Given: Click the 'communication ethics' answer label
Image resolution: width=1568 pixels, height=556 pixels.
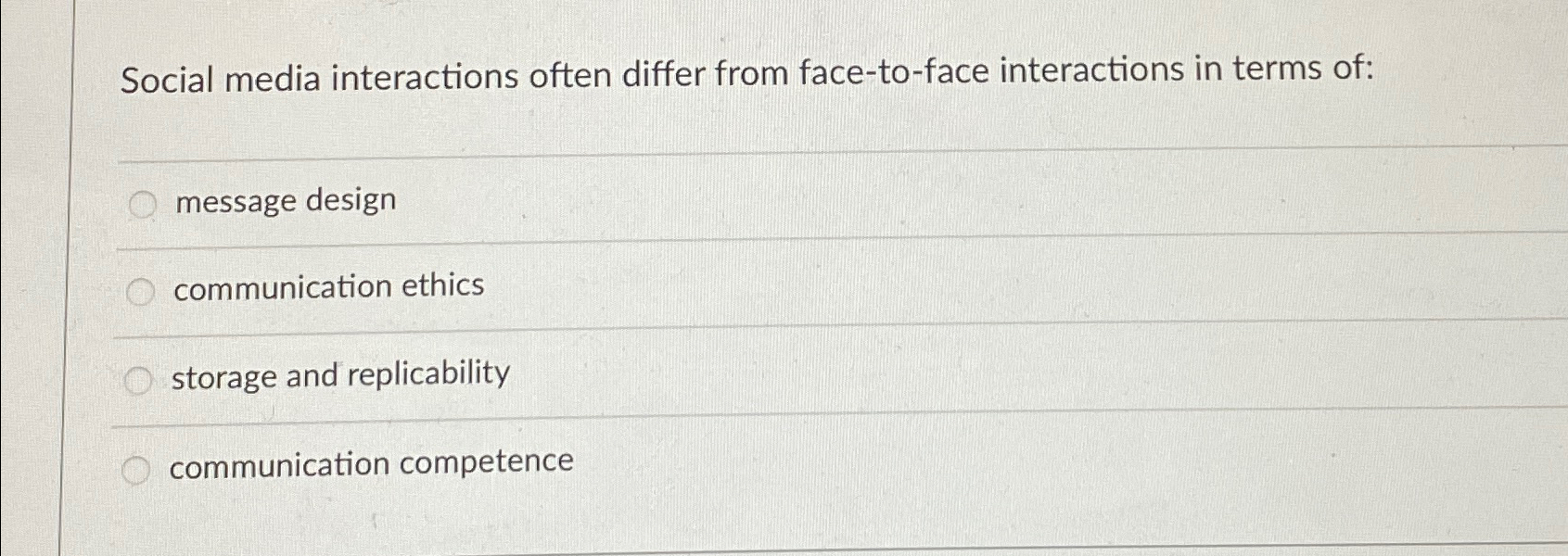Looking at the screenshot, I should pyautogui.click(x=326, y=286).
